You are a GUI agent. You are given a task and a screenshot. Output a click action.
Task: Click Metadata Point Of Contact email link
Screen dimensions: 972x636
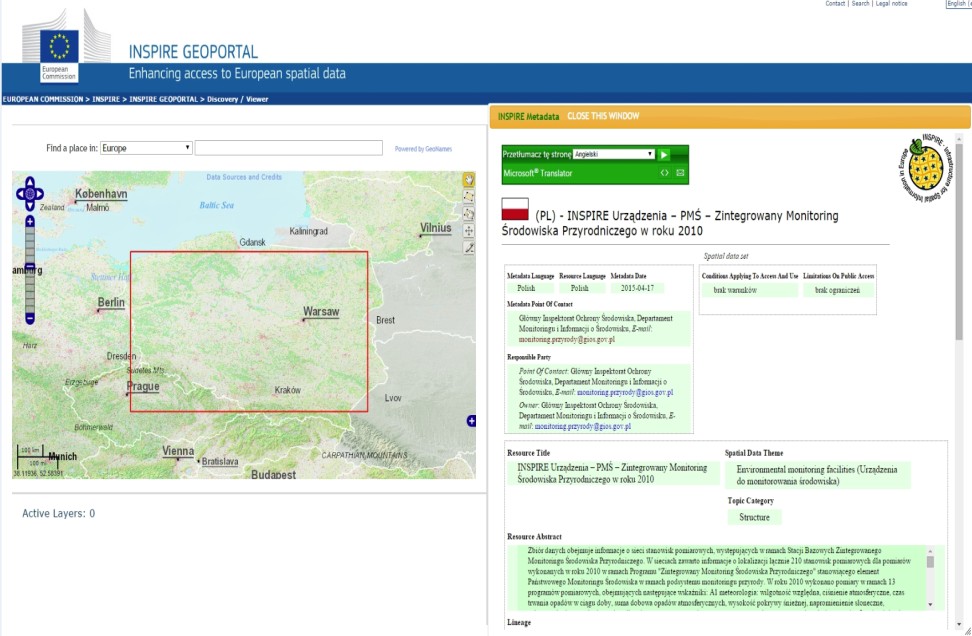click(567, 340)
